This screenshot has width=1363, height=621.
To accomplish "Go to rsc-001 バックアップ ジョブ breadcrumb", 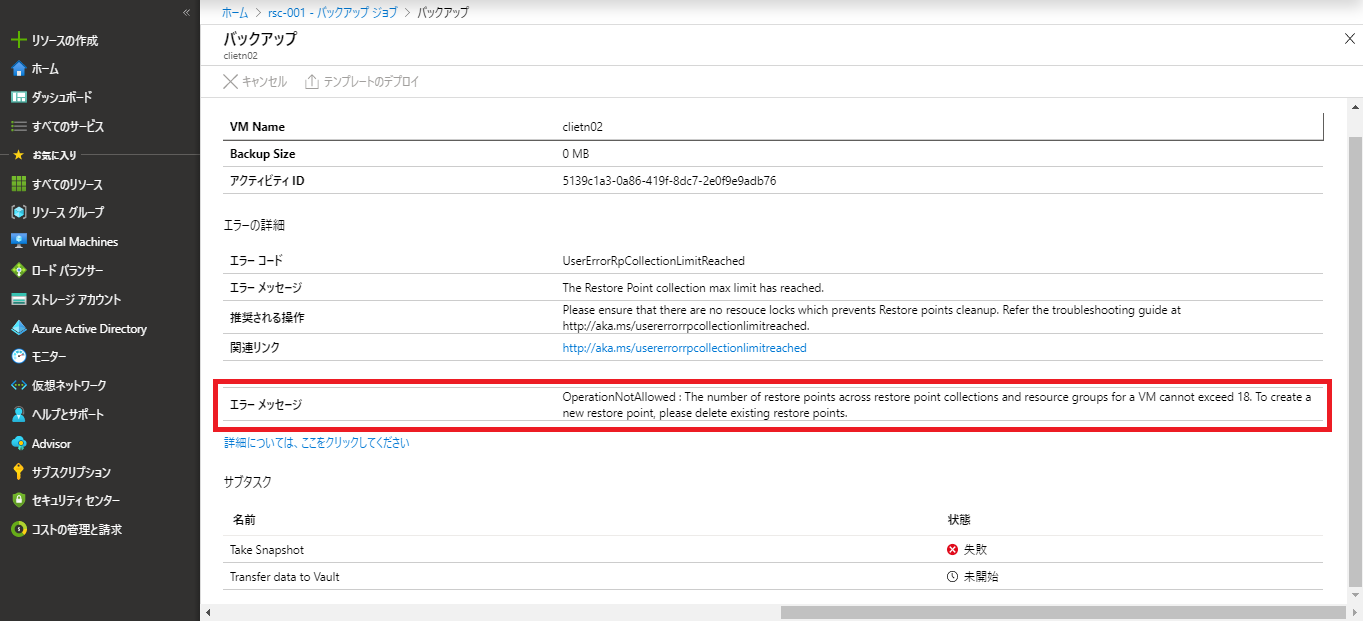I will pos(332,12).
